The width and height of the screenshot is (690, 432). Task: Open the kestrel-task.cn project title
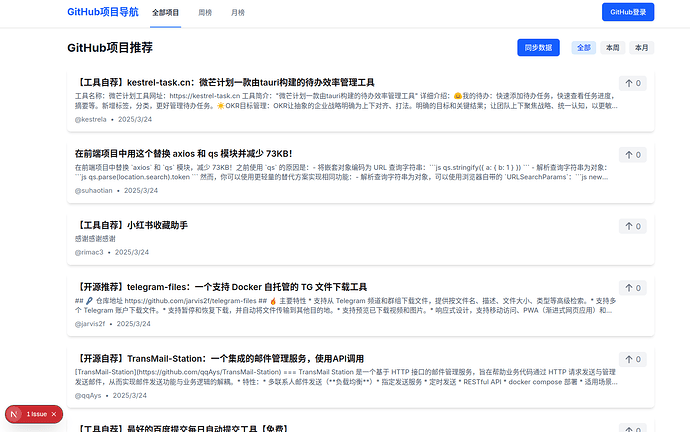pyautogui.click(x=224, y=82)
